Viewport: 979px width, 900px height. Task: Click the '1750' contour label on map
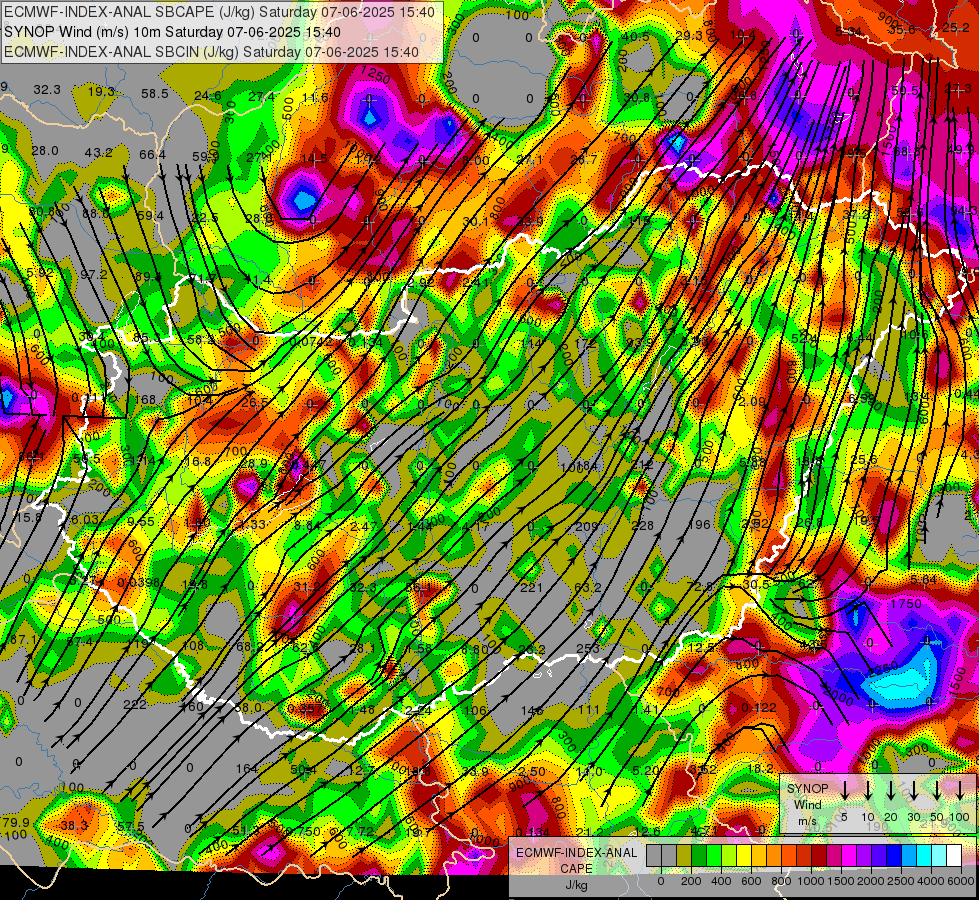pos(905,604)
